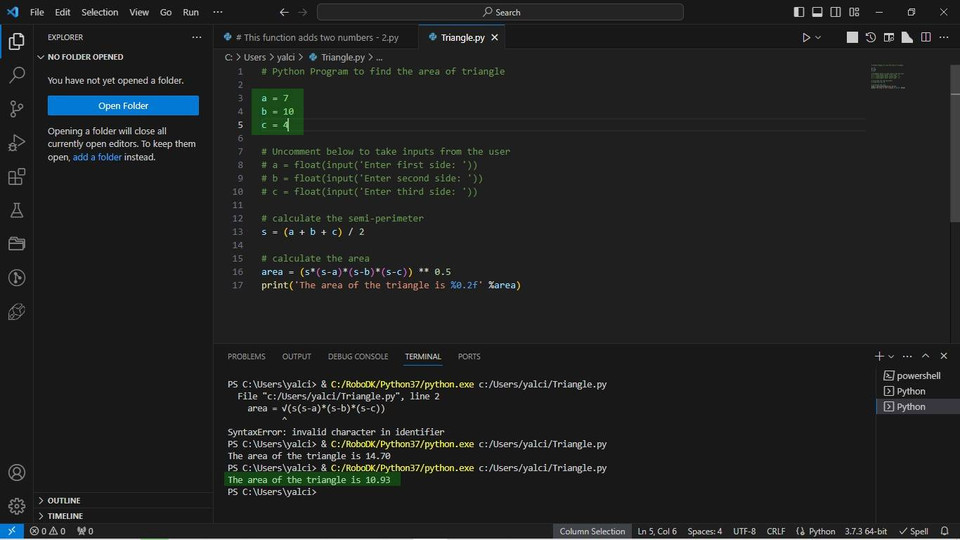960x540 pixels.
Task: Switch to the Debug Console tab
Action: tap(358, 356)
